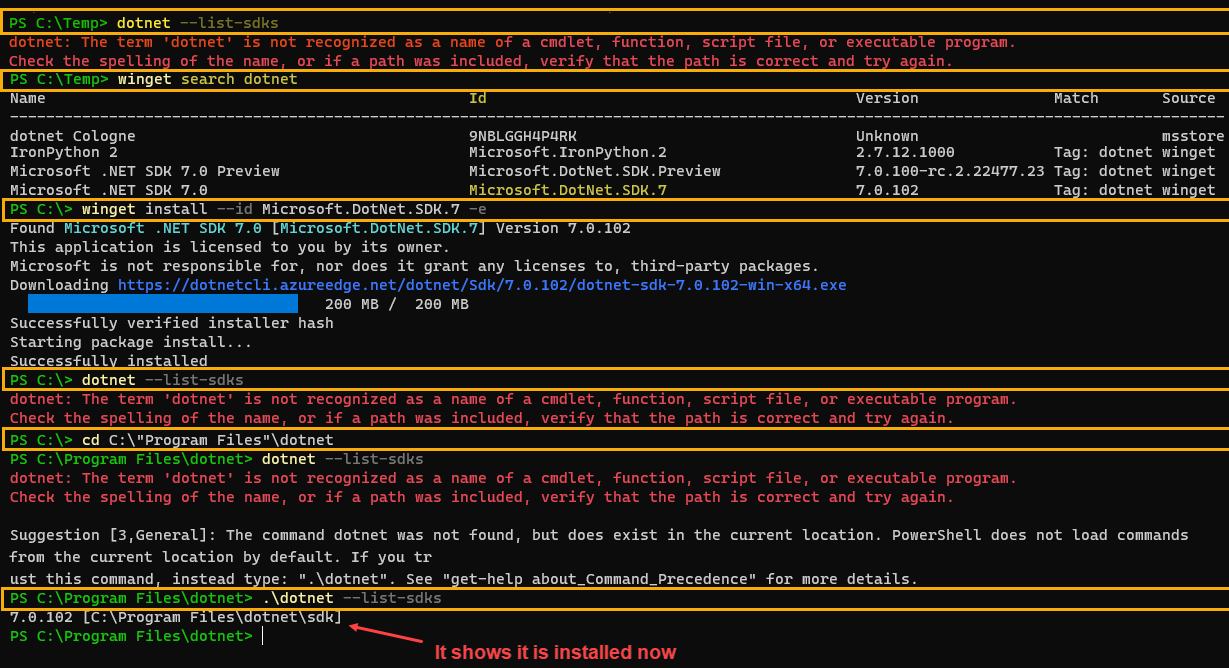Click the red "It shows it is installed now" annotation

pos(555,652)
